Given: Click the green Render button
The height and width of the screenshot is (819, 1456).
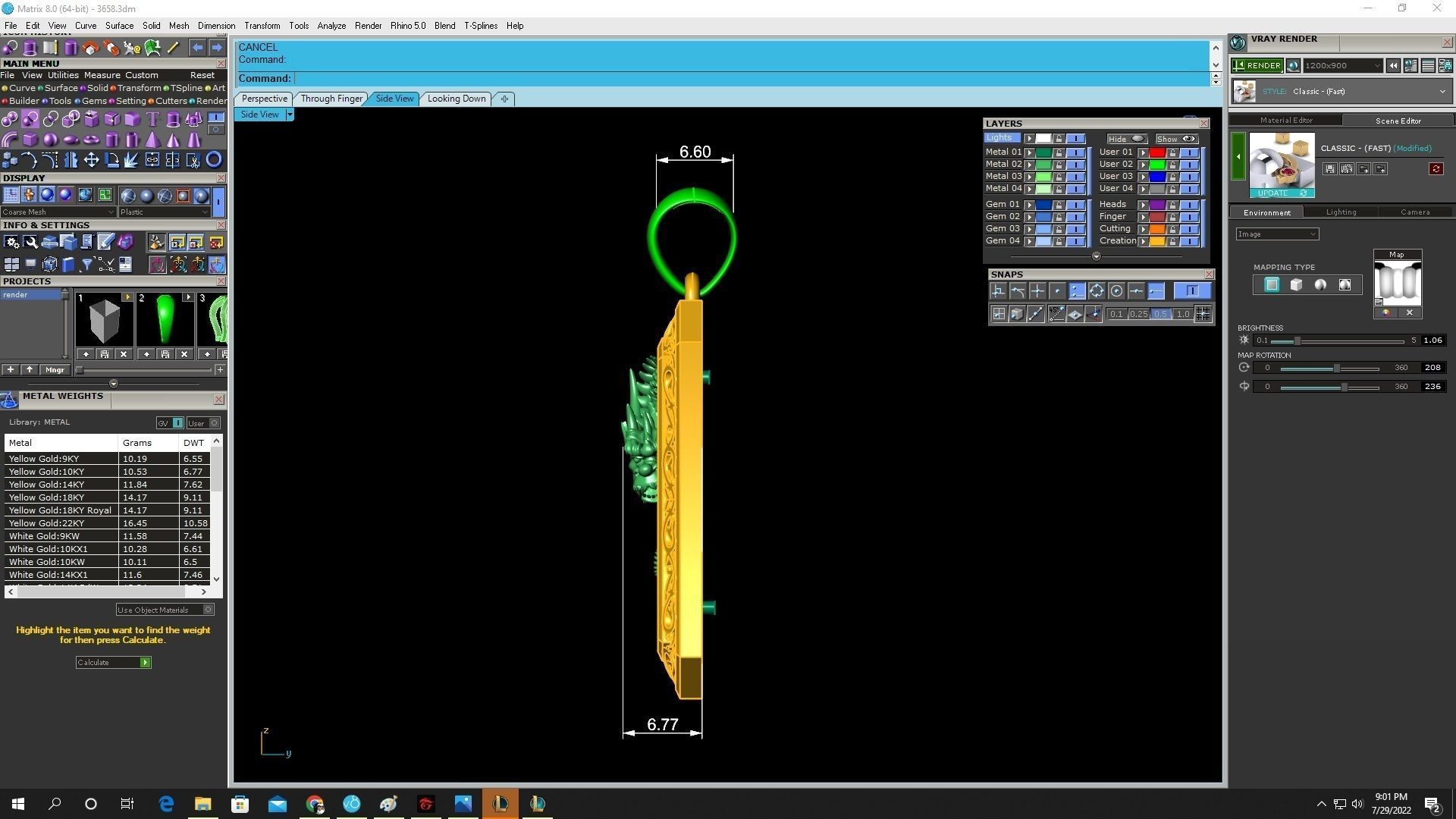Looking at the screenshot, I should pyautogui.click(x=1257, y=66).
